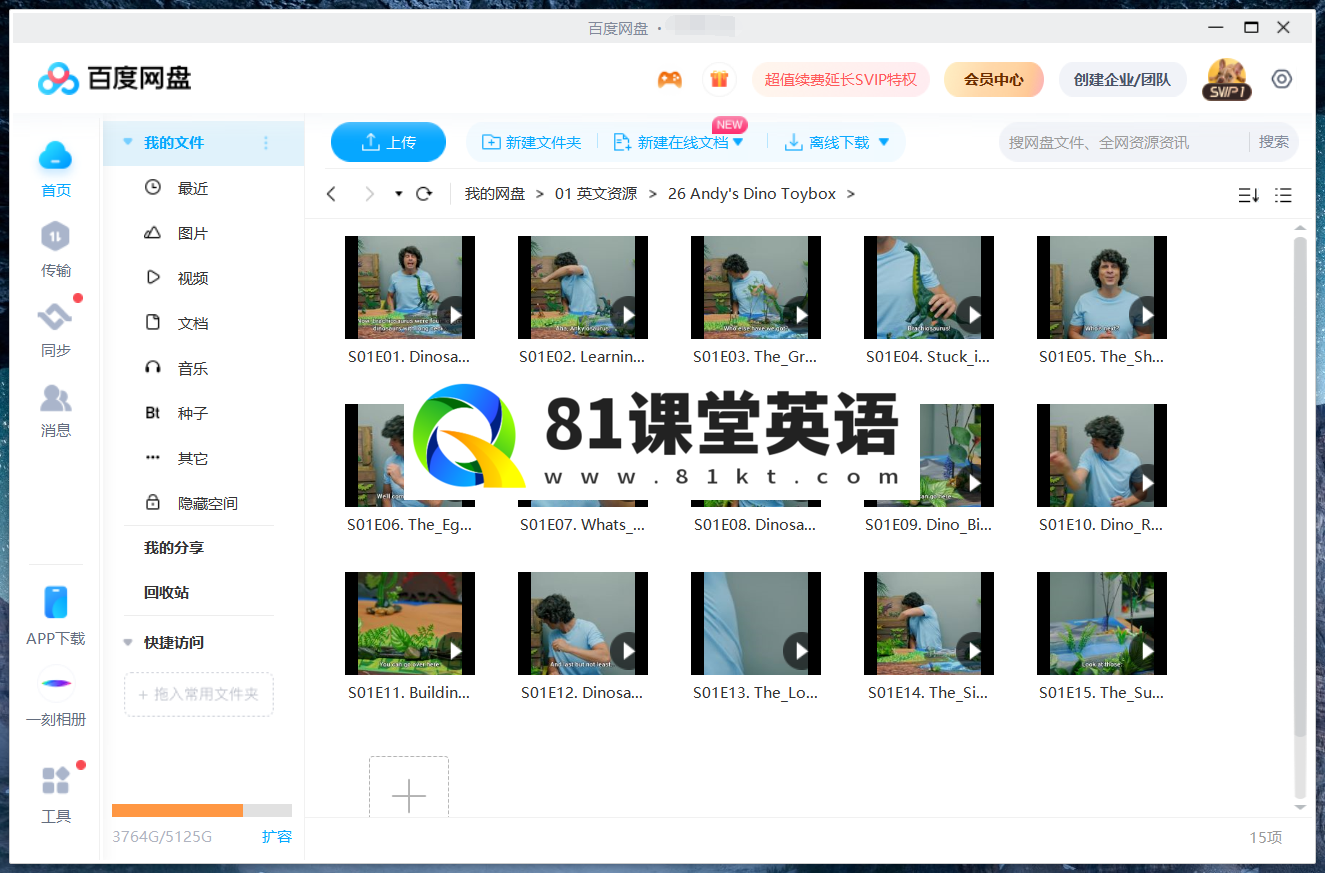The width and height of the screenshot is (1325, 873).
Task: Open the S01E04 Stuck_i... video thumbnail
Action: point(929,288)
